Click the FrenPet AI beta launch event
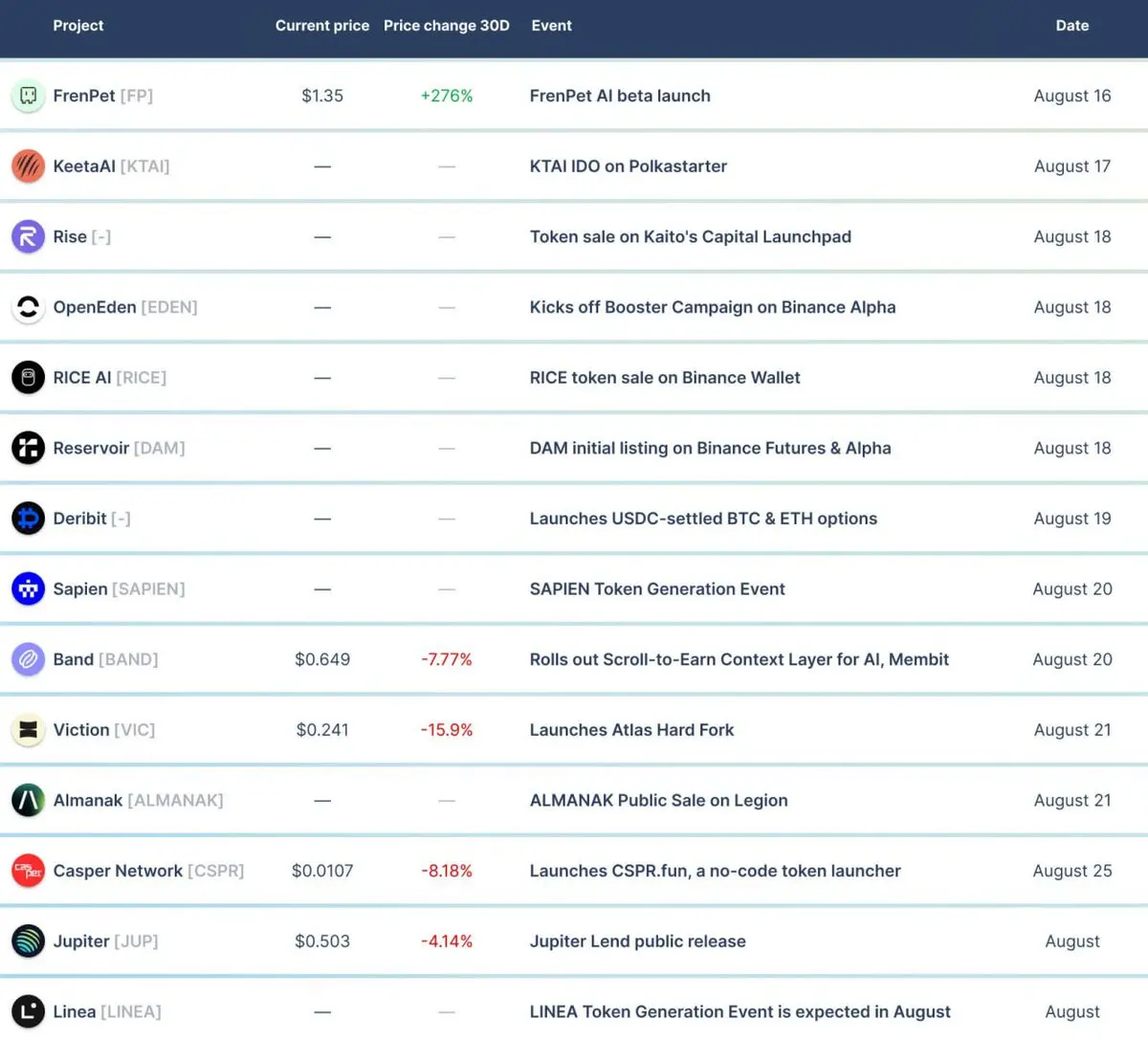The image size is (1148, 1041). (620, 96)
